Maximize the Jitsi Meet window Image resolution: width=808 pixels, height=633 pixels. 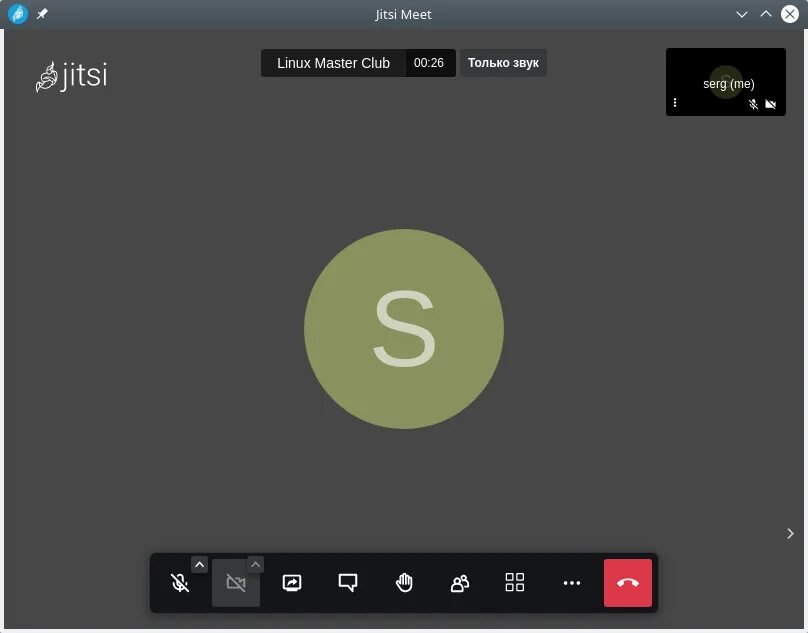pyautogui.click(x=766, y=14)
